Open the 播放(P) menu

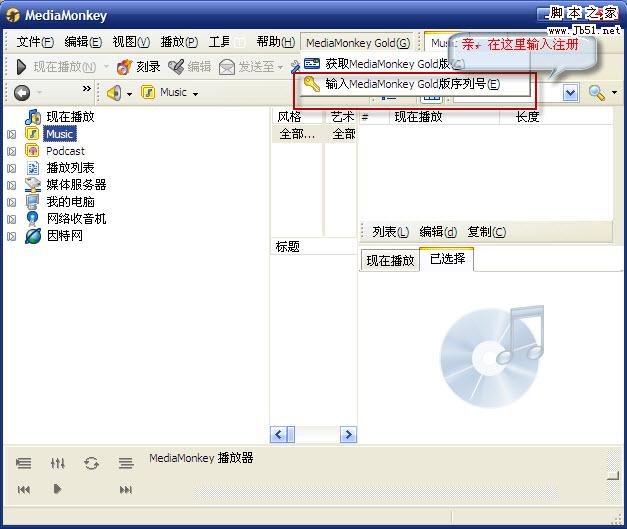179,42
